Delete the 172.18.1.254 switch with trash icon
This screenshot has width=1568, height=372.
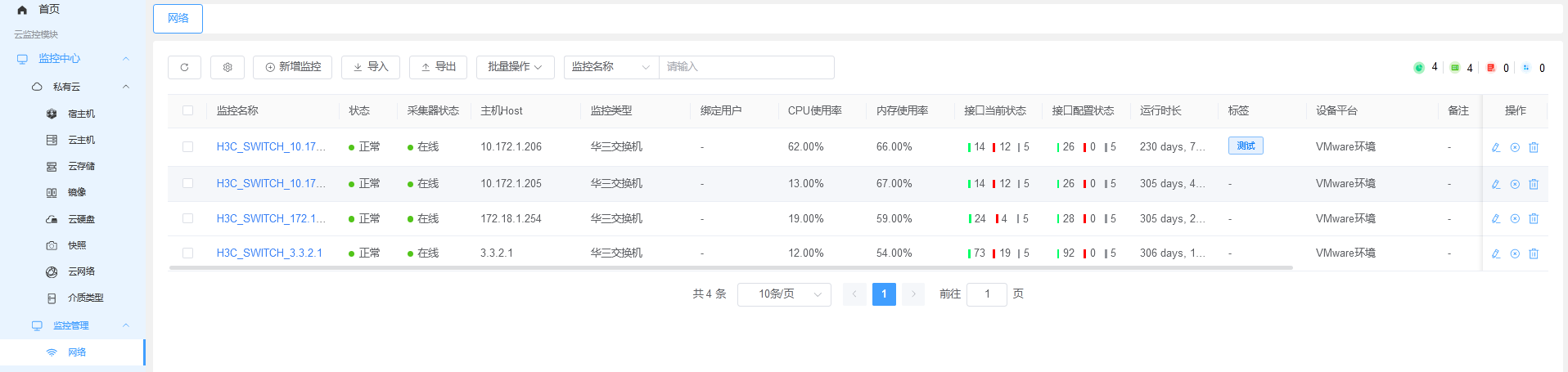coord(1534,218)
